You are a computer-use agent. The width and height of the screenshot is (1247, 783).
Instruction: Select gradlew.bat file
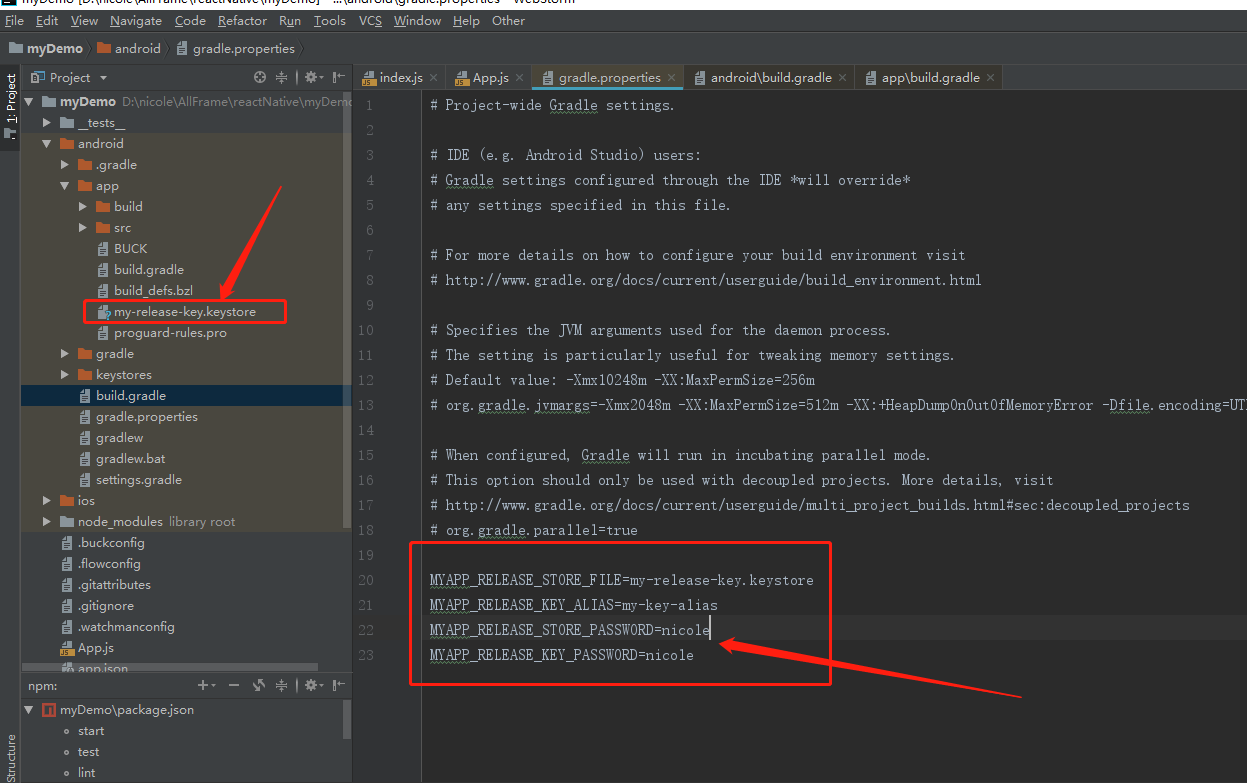coord(133,459)
